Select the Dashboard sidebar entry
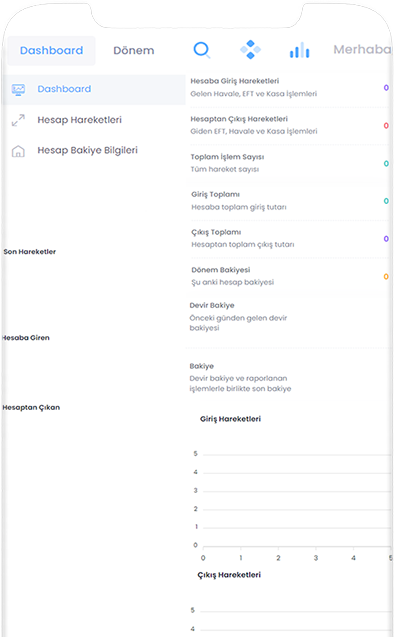Screen dimensions: 395x637 click(93, 89)
